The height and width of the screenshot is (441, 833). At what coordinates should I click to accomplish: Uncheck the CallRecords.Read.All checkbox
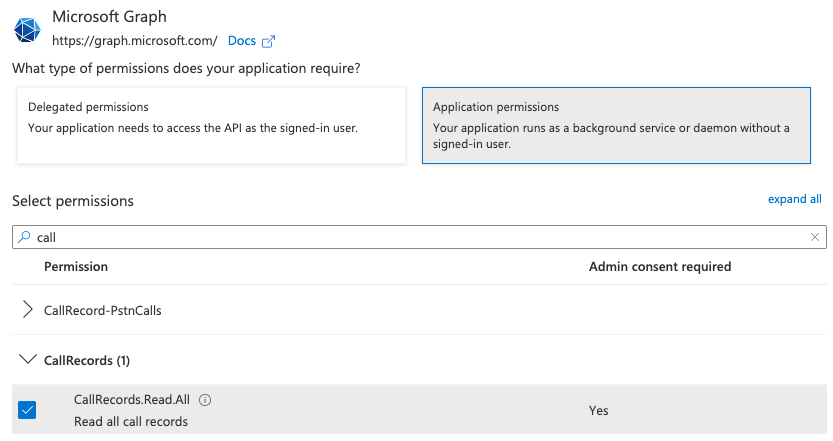[x=27, y=410]
